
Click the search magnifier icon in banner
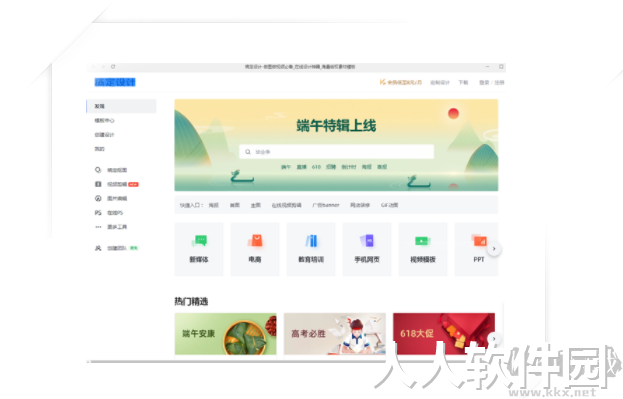click(x=248, y=152)
